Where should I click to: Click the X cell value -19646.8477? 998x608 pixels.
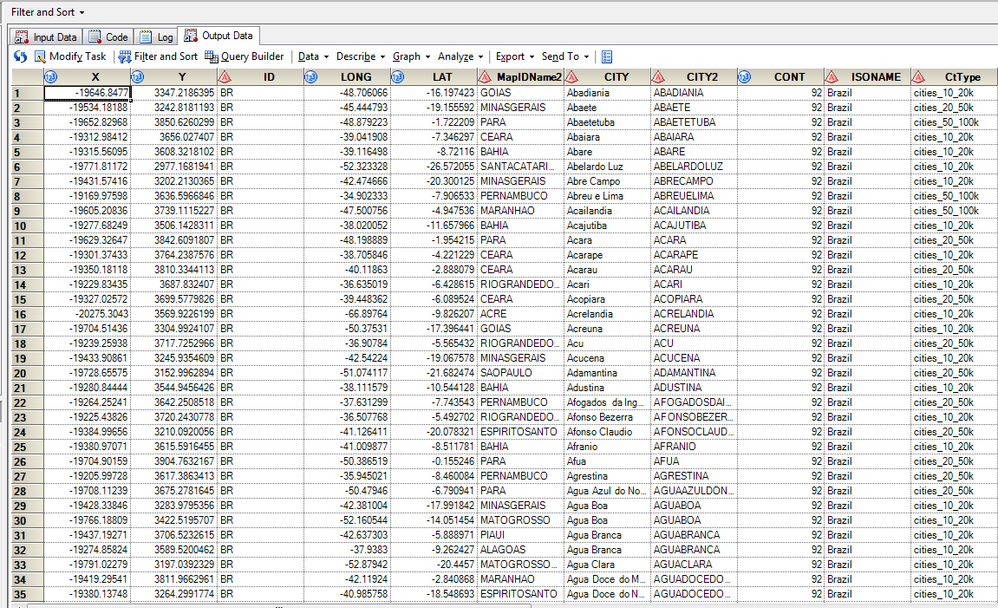tap(87, 93)
